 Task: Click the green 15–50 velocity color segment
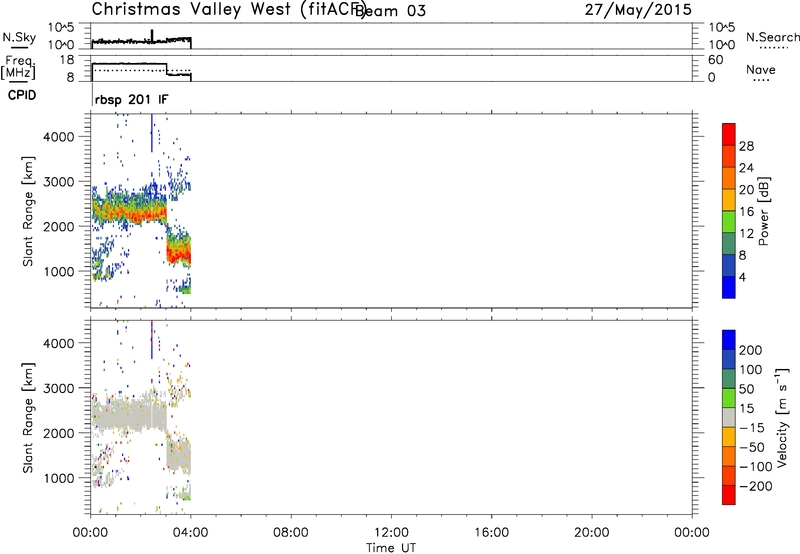click(729, 398)
